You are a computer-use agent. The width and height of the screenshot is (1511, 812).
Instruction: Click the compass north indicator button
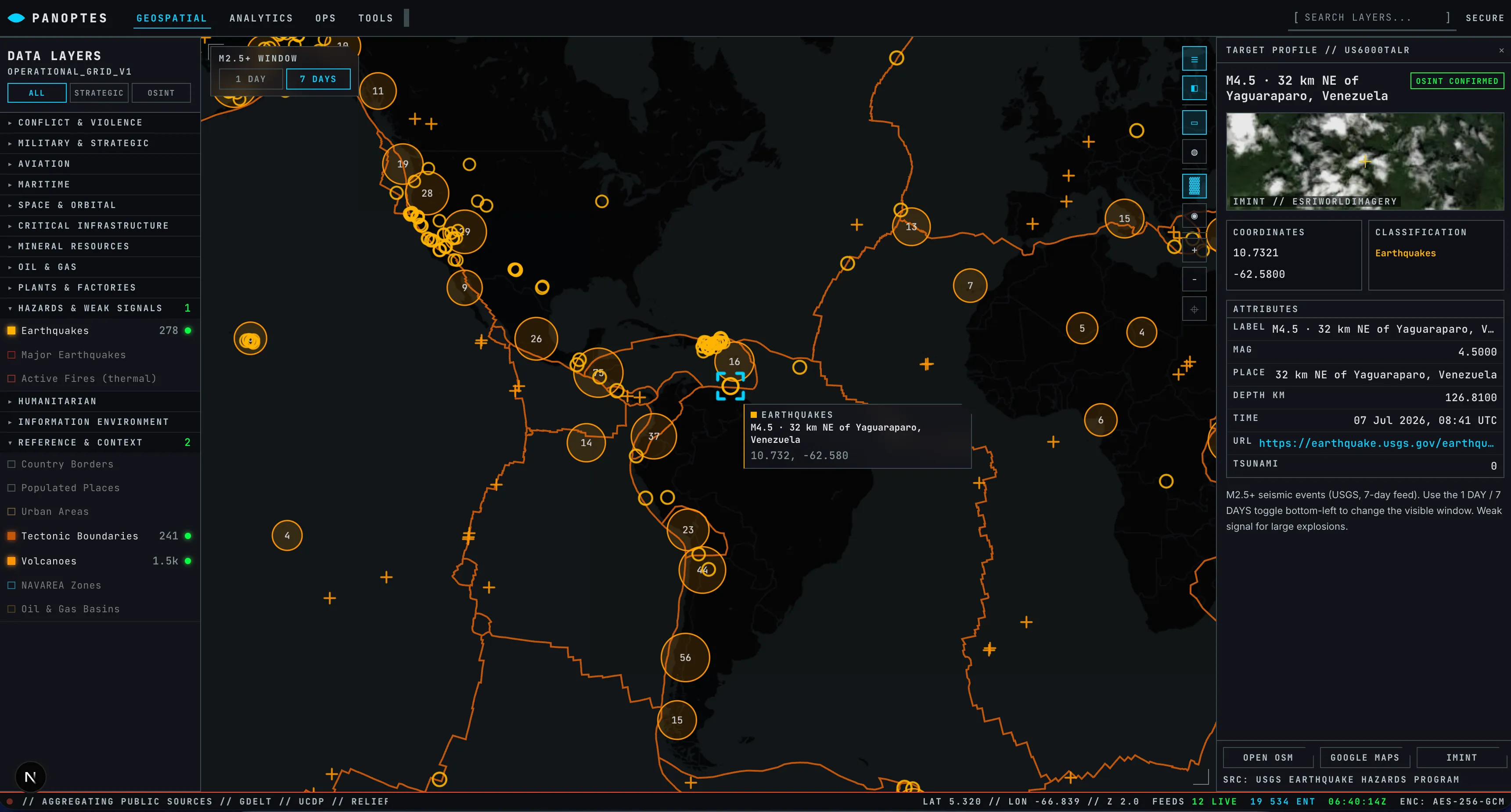click(30, 777)
